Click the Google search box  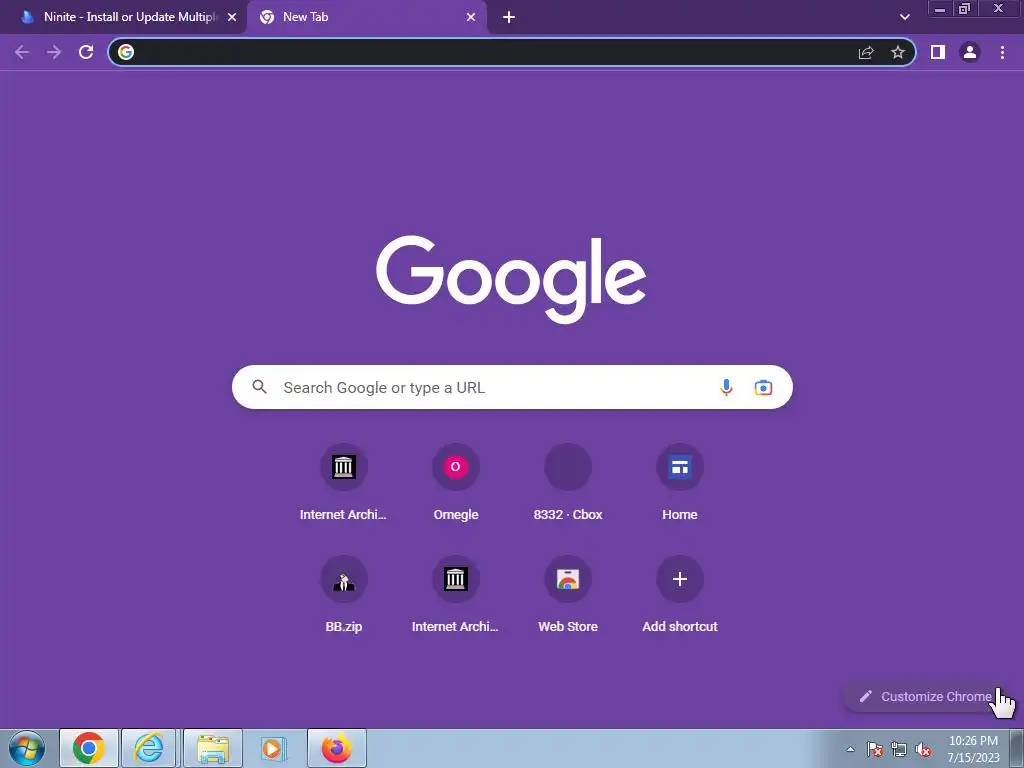pyautogui.click(x=512, y=387)
